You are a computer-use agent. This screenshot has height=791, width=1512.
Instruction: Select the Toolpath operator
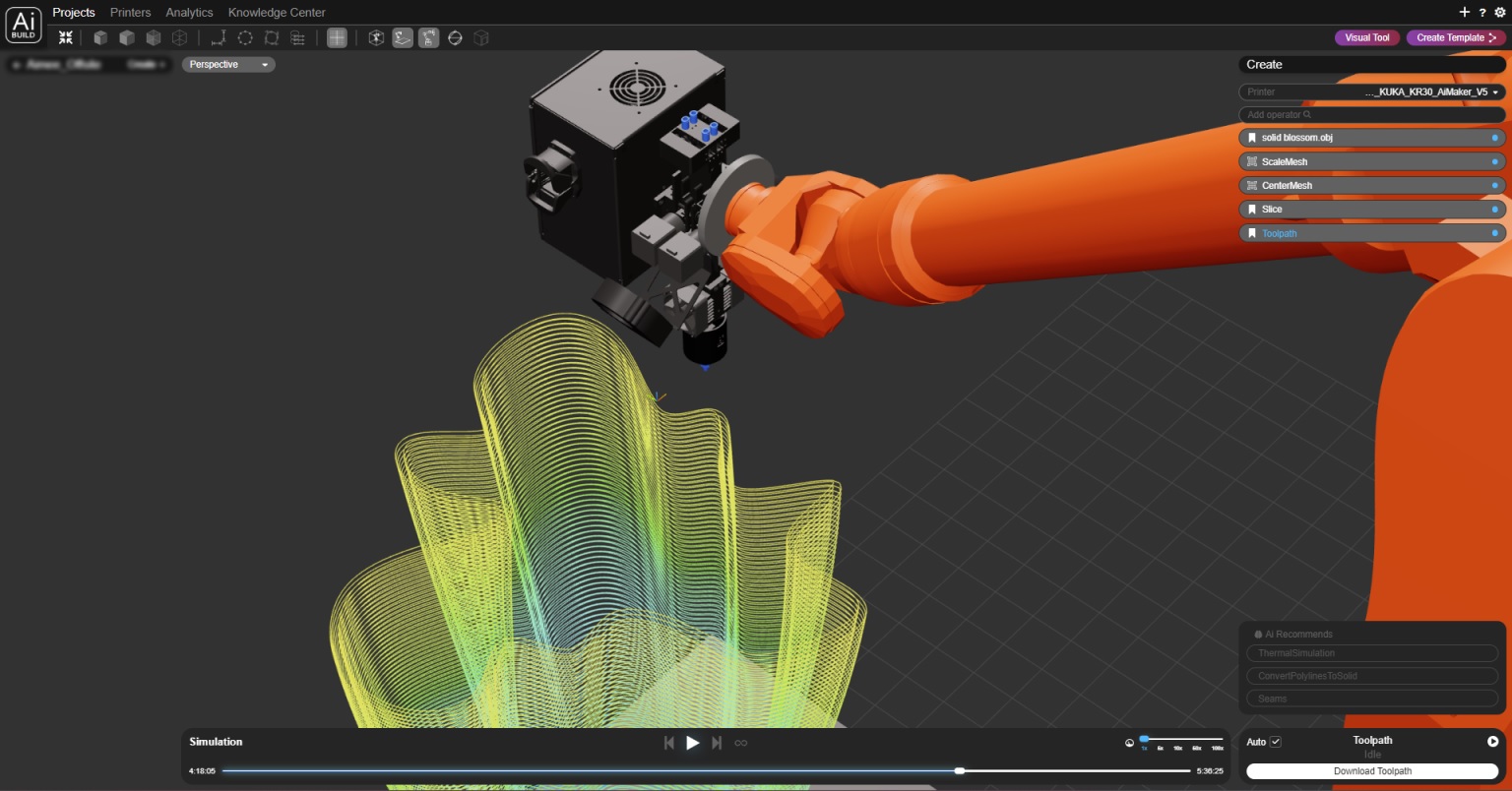click(1372, 233)
